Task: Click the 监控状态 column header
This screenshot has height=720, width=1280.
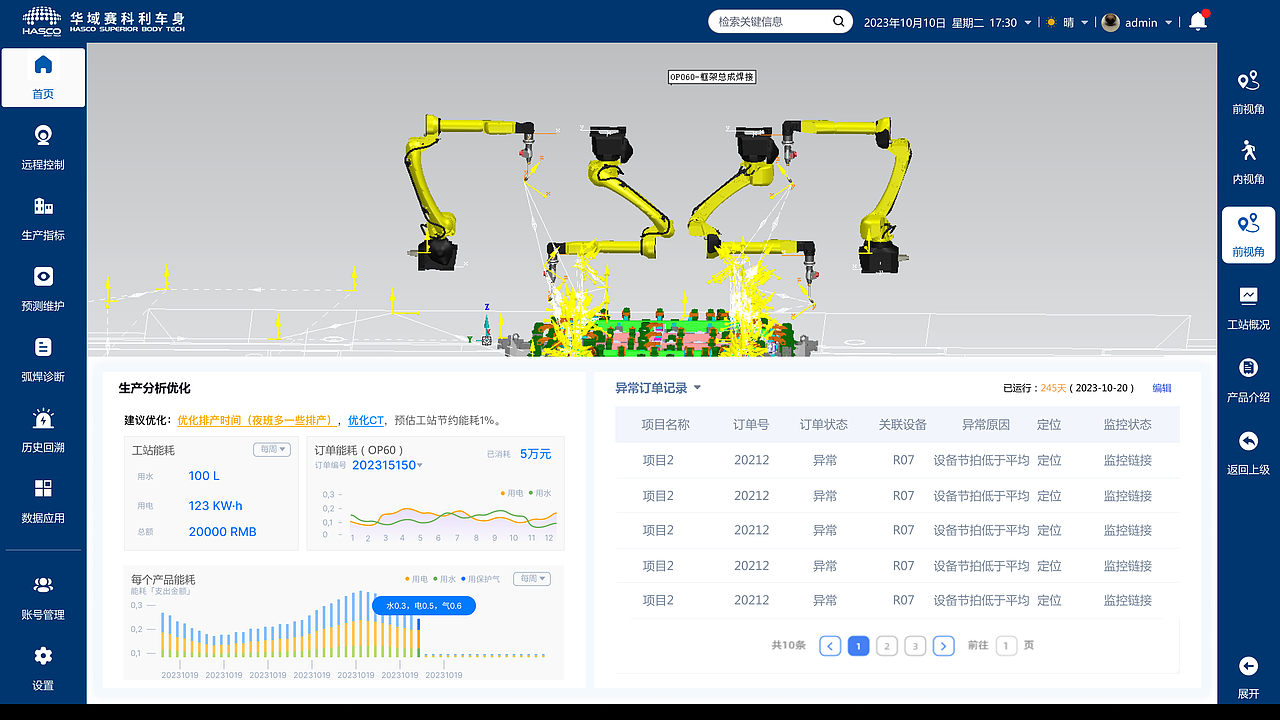Action: coord(1128,425)
